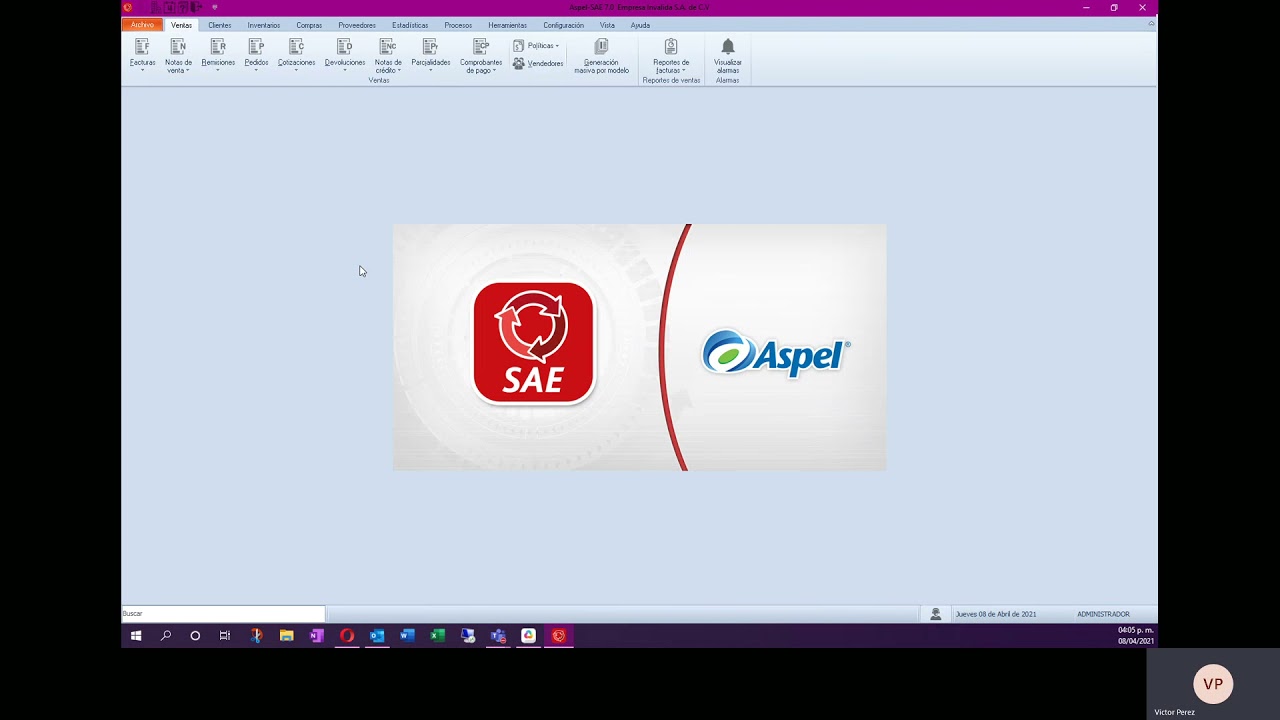Click the Notas de venta icon
Viewport: 1280px width, 720px height.
tap(178, 46)
